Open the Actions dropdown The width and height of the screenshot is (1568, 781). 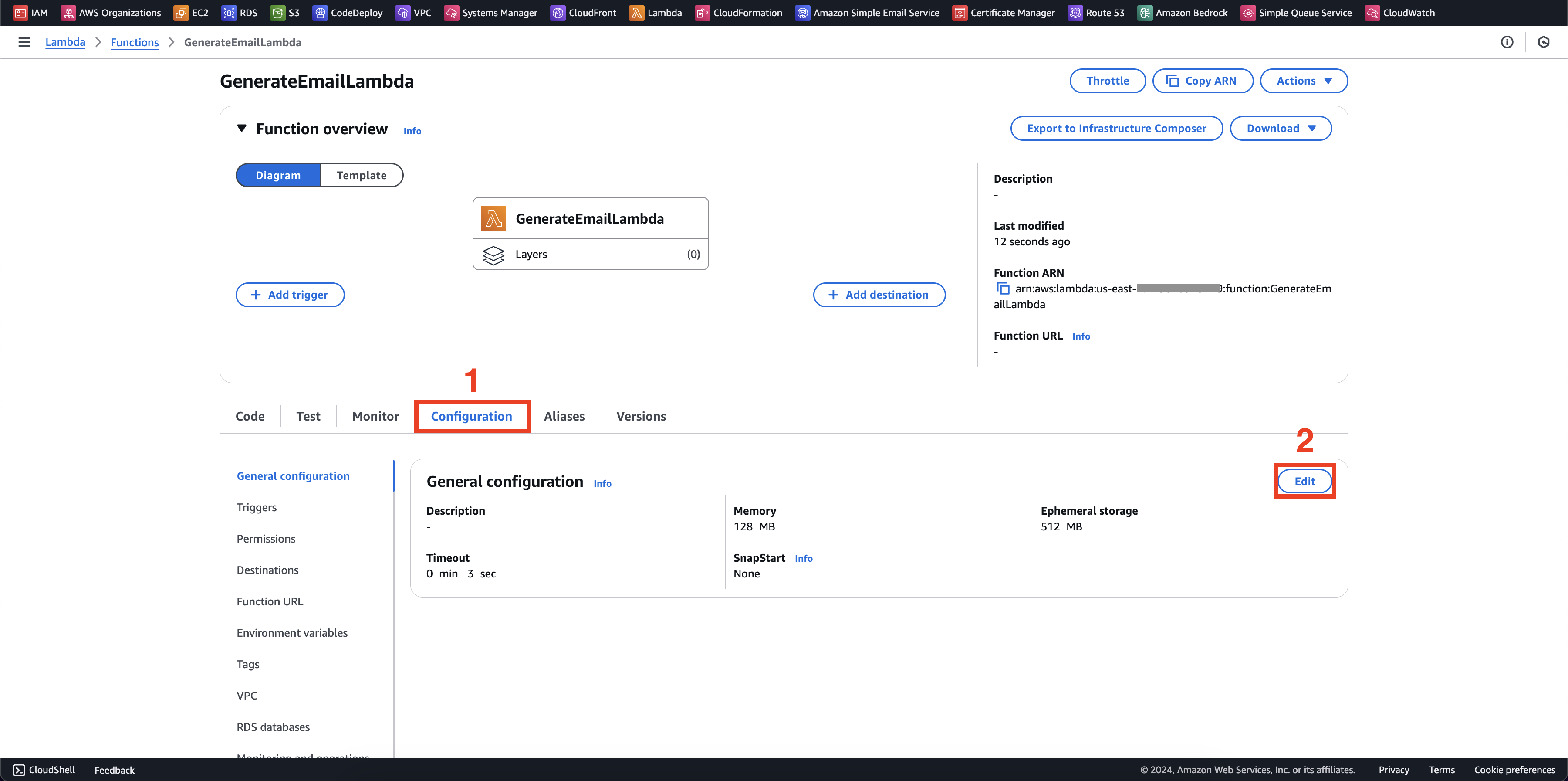1304,81
